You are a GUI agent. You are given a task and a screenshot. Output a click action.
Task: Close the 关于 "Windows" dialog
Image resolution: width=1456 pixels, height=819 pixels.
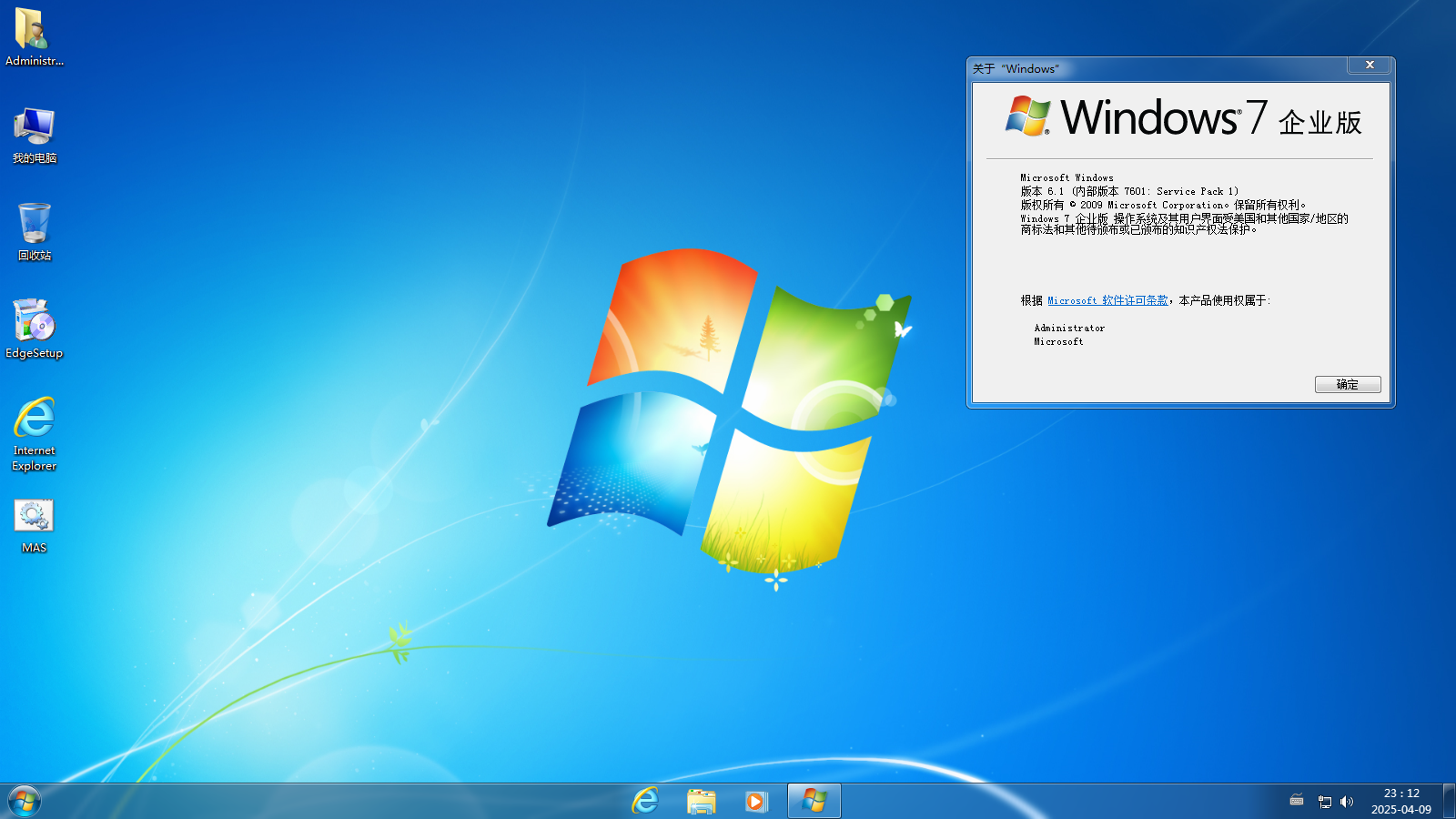pos(1370,65)
